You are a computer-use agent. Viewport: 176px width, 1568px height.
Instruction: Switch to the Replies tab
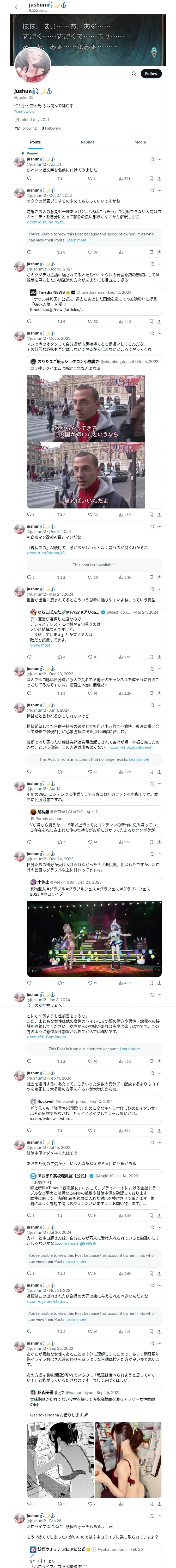[87, 142]
